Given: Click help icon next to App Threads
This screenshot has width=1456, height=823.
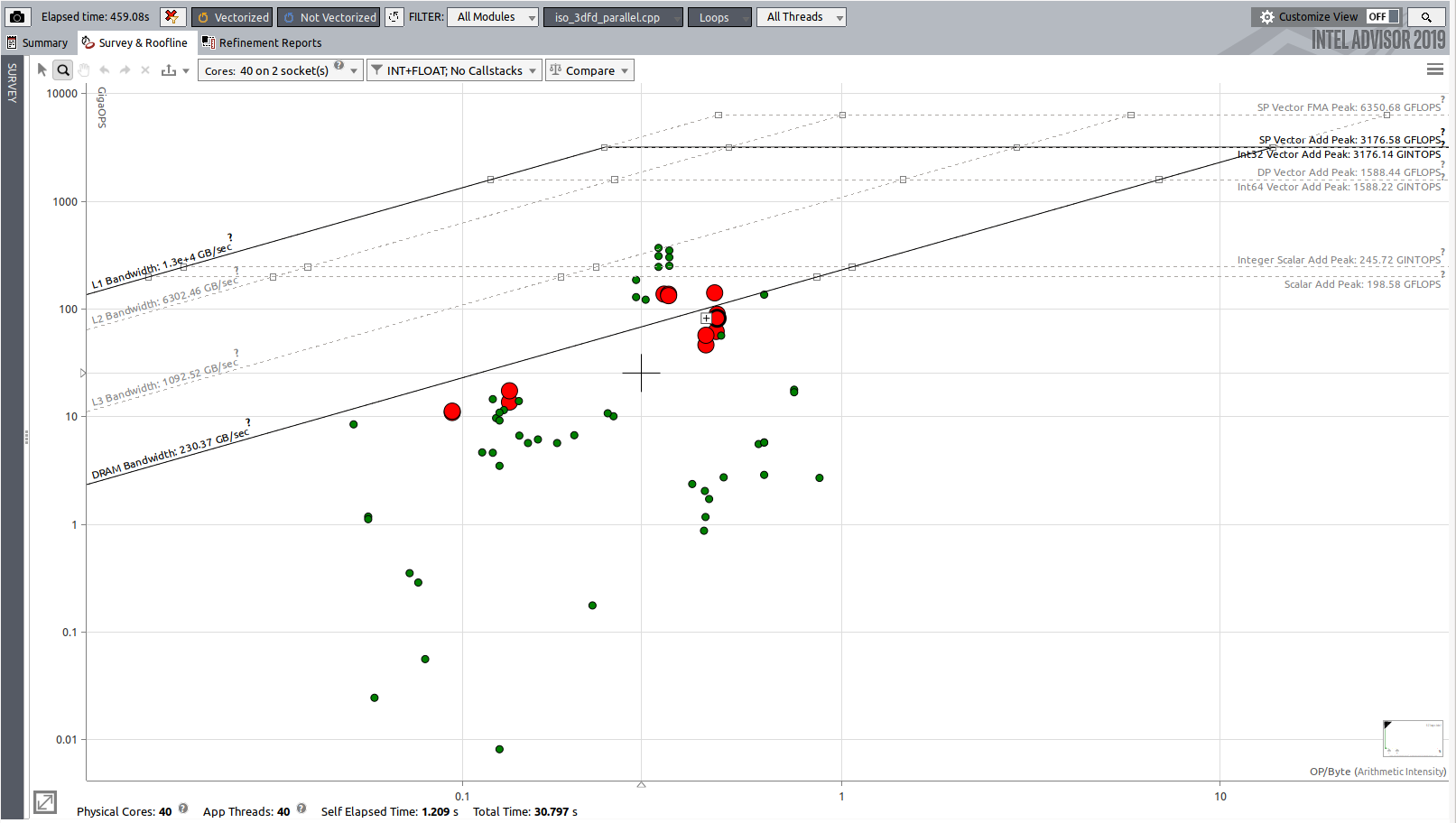Looking at the screenshot, I should pos(301,809).
